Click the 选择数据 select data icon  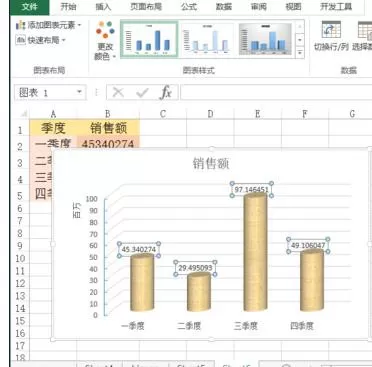[363, 36]
